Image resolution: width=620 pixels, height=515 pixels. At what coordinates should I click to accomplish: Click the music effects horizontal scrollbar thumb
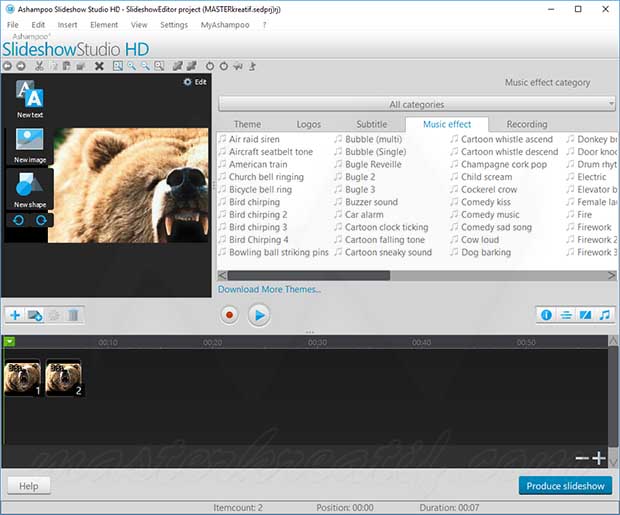[x=308, y=275]
